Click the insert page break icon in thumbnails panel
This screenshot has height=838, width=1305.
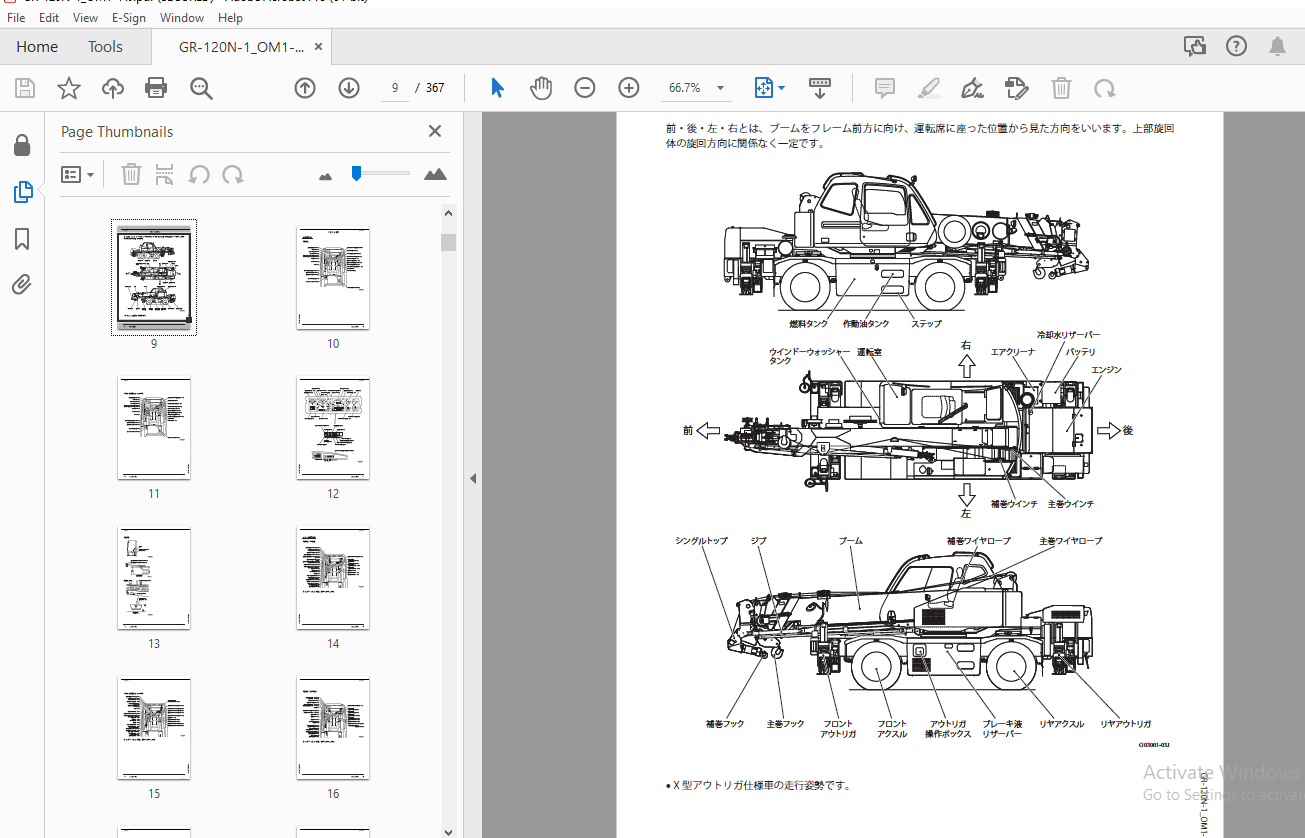click(165, 174)
